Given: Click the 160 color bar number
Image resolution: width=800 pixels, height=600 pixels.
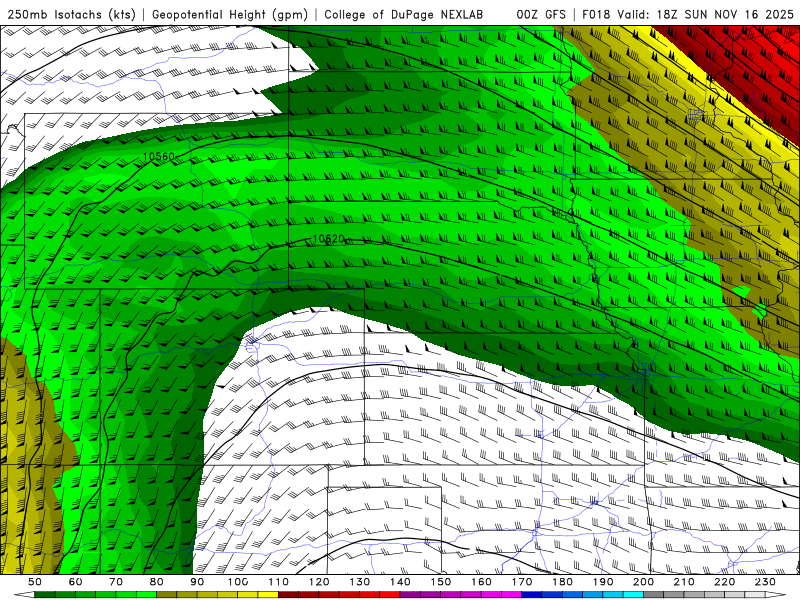Looking at the screenshot, I should 481,582.
